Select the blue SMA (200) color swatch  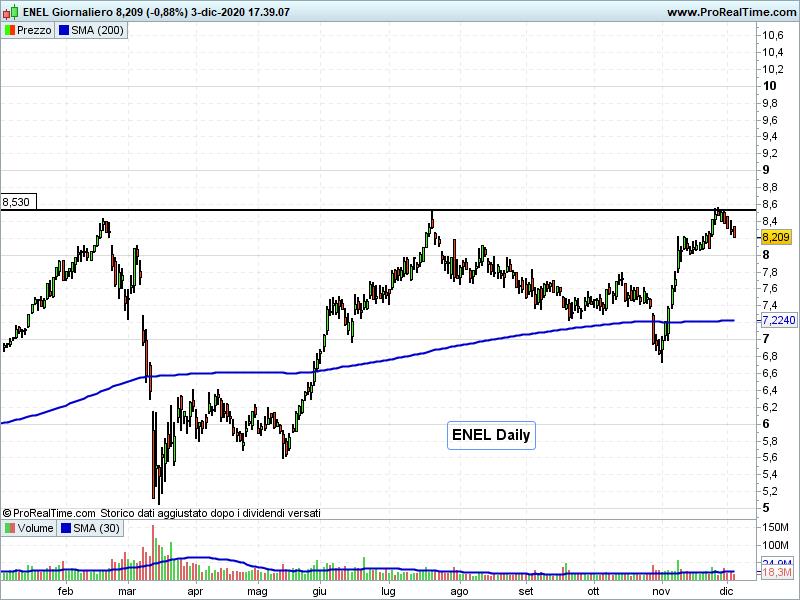[63, 30]
